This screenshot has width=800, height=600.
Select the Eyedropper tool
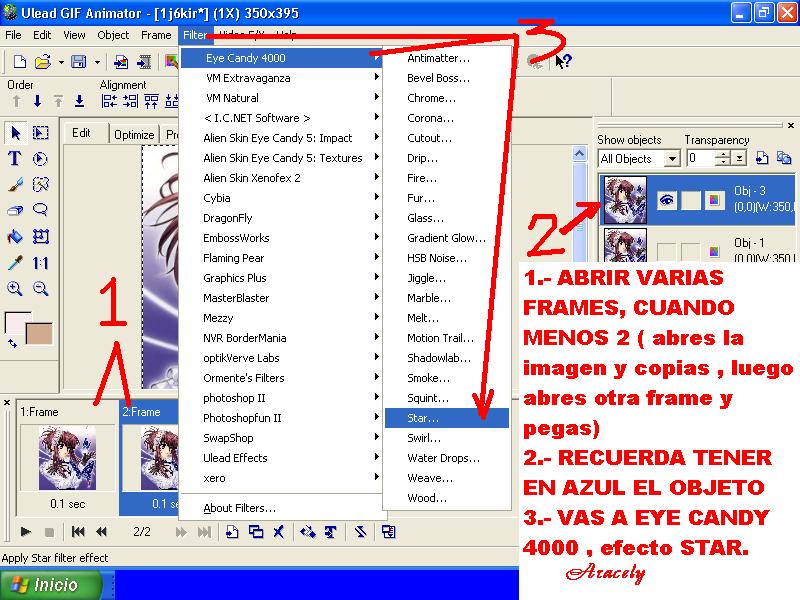(x=15, y=263)
